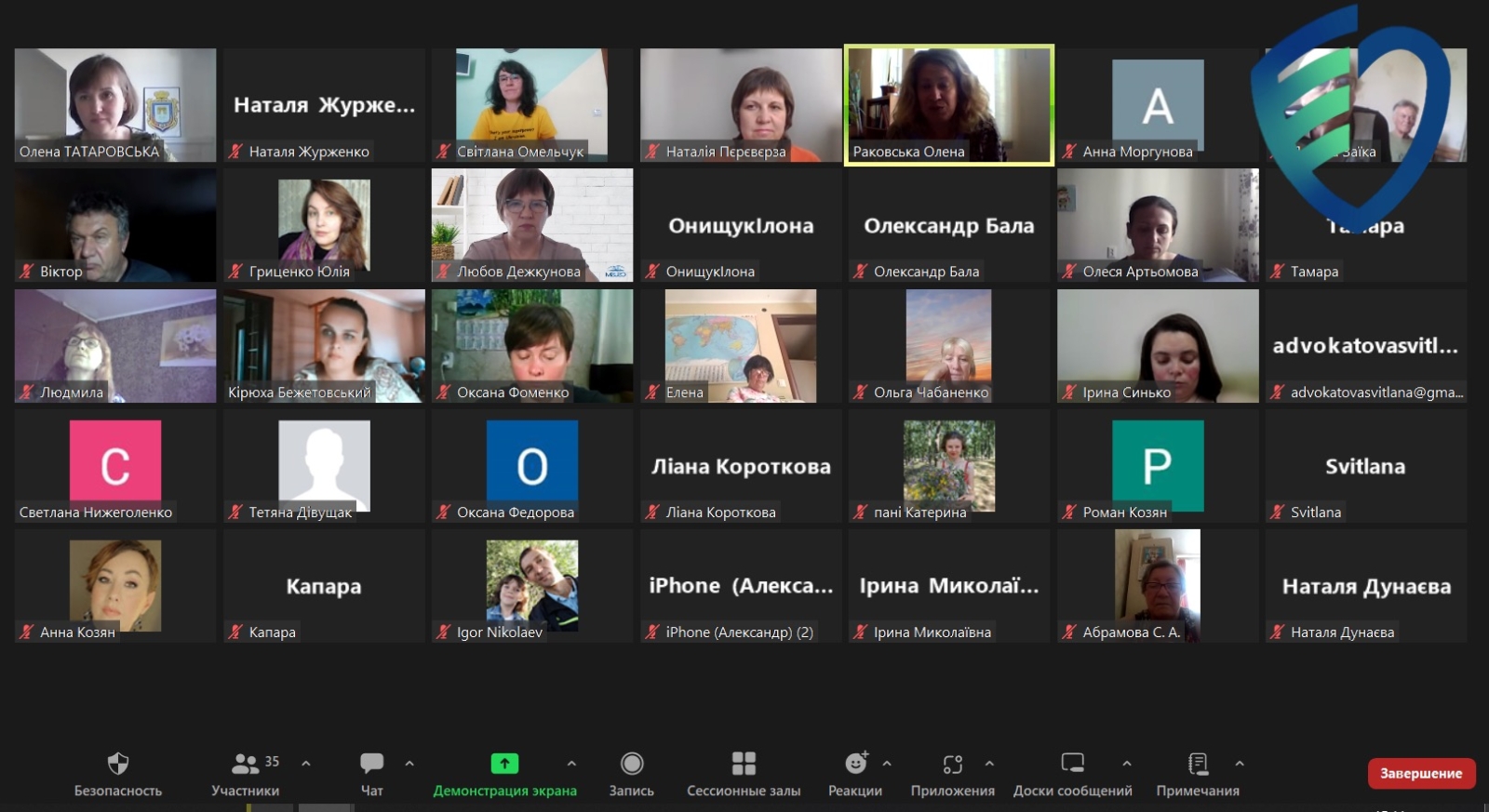The image size is (1489, 812).
Task: Select Раковська Олена's highlighted video tile
Action: pos(948,104)
